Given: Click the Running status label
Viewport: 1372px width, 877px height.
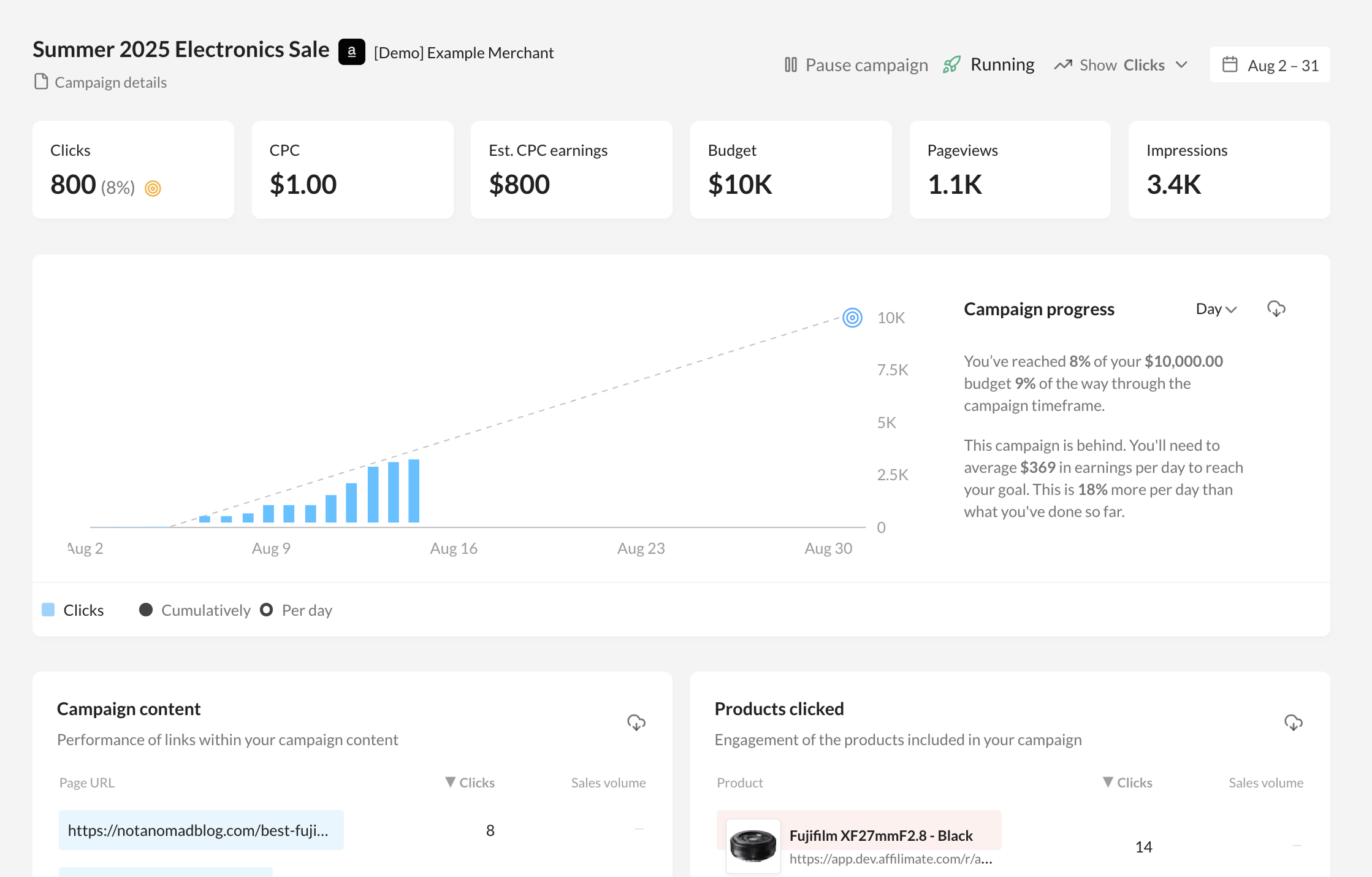Looking at the screenshot, I should point(1002,64).
